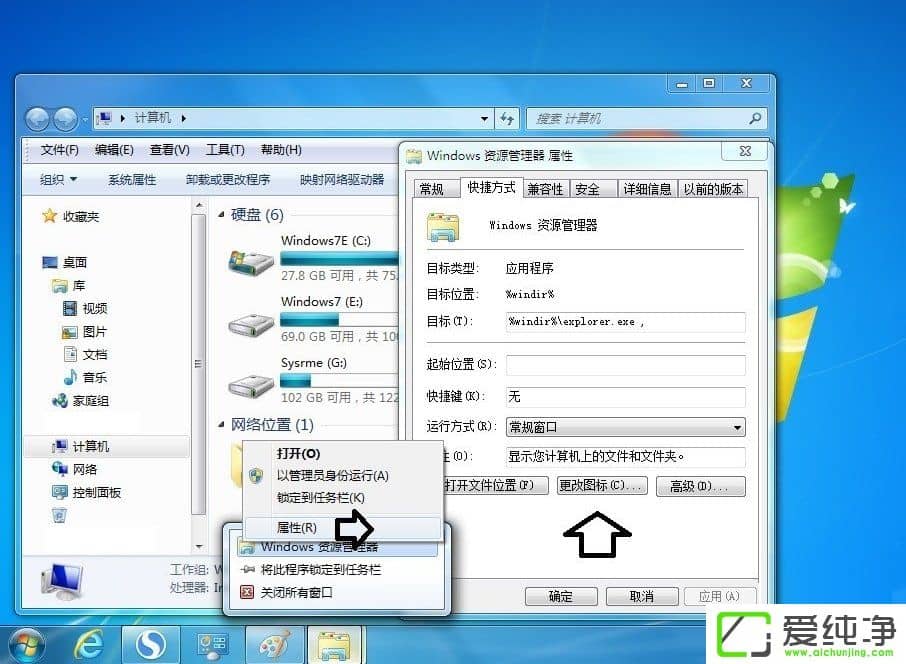Click the Forward navigation arrow in Explorer
Image resolution: width=906 pixels, height=664 pixels.
click(x=65, y=119)
